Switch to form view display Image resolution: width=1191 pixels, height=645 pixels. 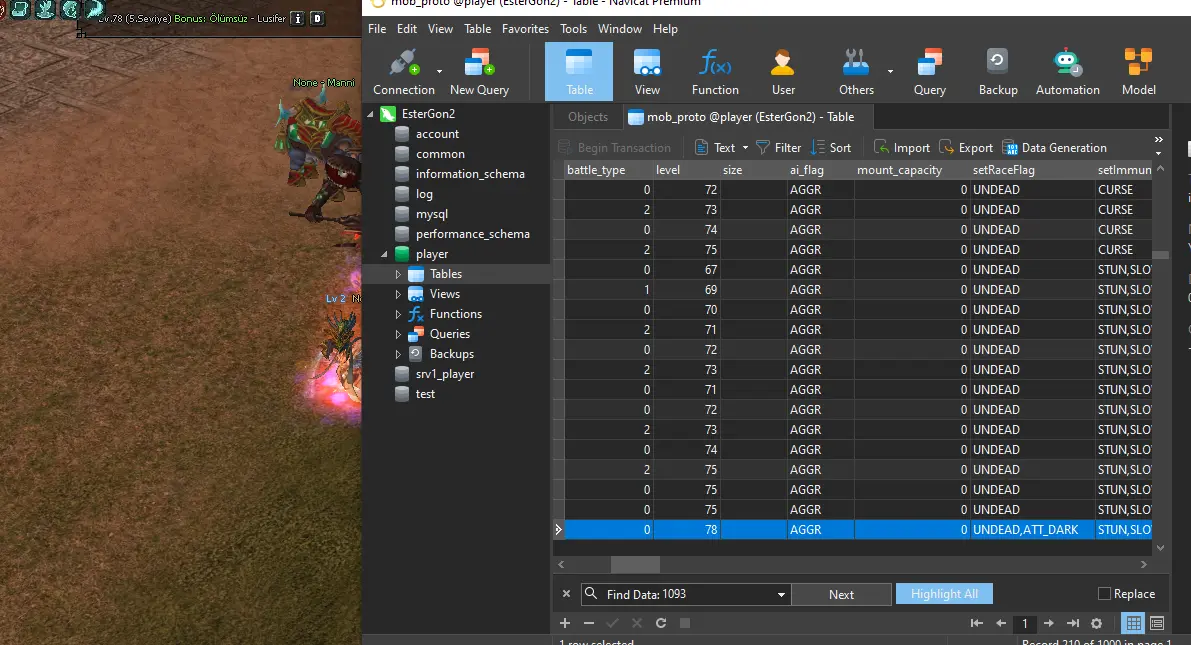(1157, 623)
